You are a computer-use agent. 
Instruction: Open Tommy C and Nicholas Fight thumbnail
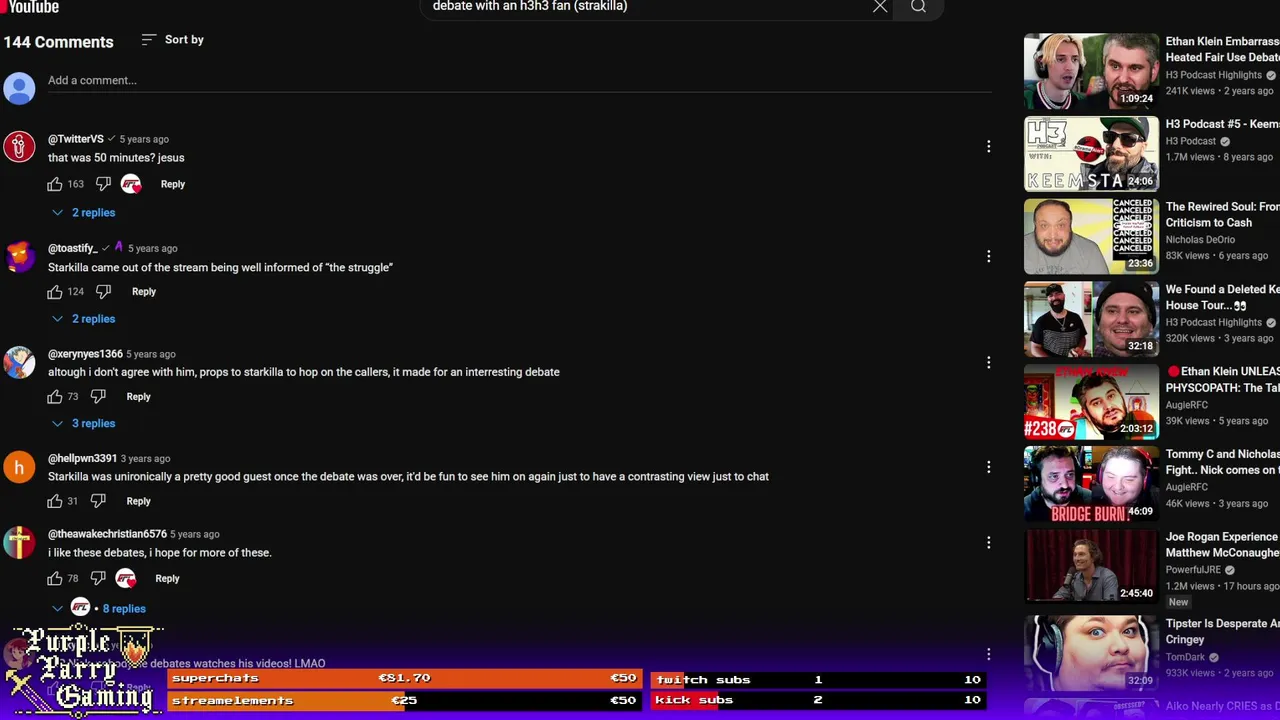[1091, 484]
